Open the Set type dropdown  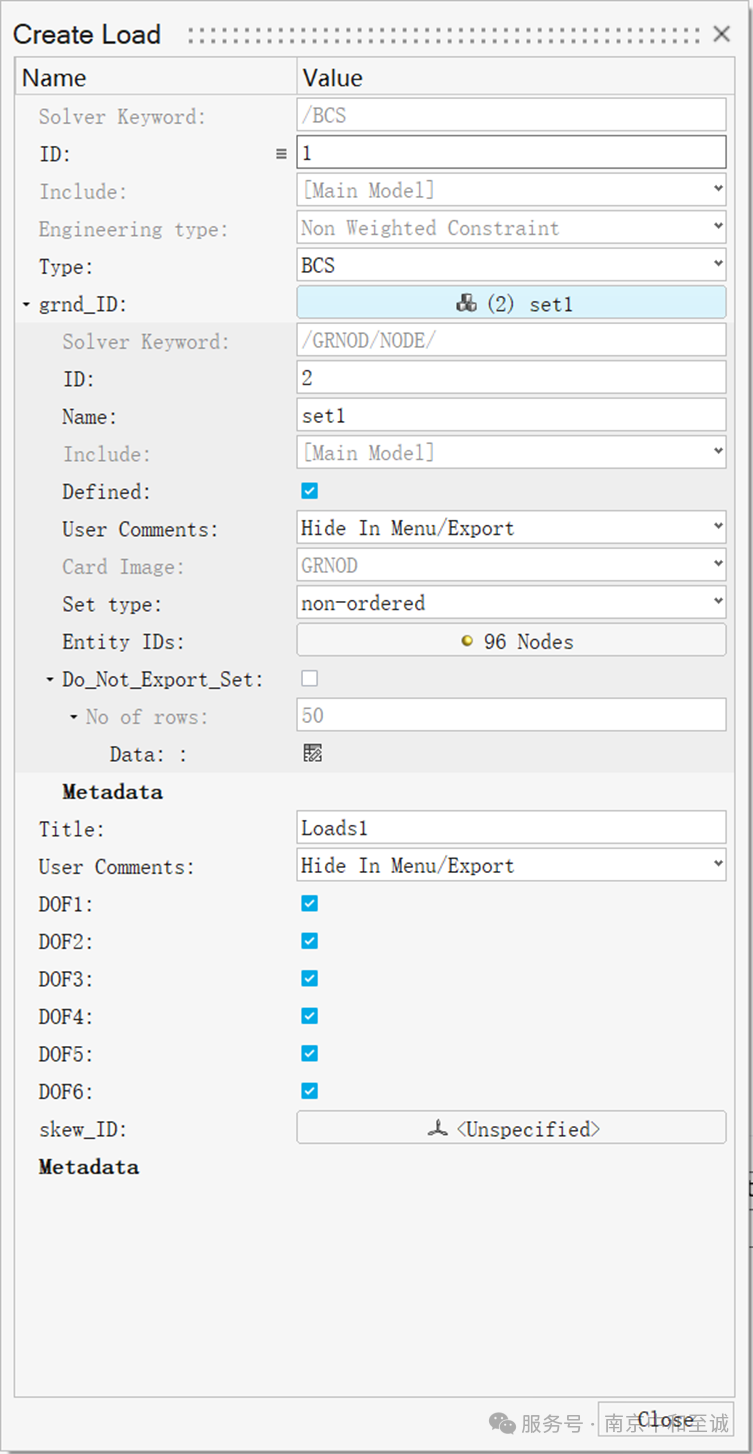point(718,602)
